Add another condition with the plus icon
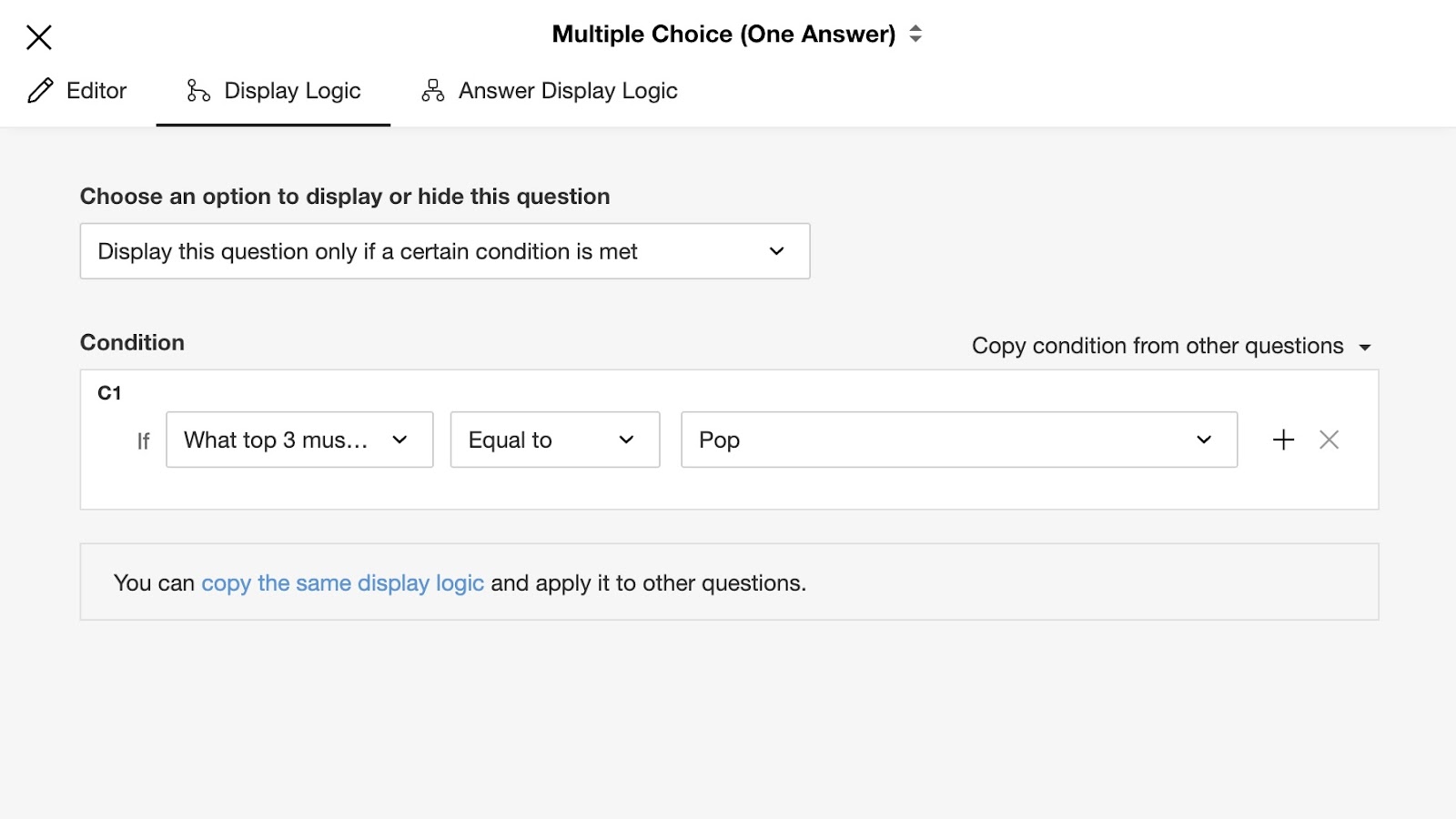This screenshot has width=1456, height=819. (1283, 440)
